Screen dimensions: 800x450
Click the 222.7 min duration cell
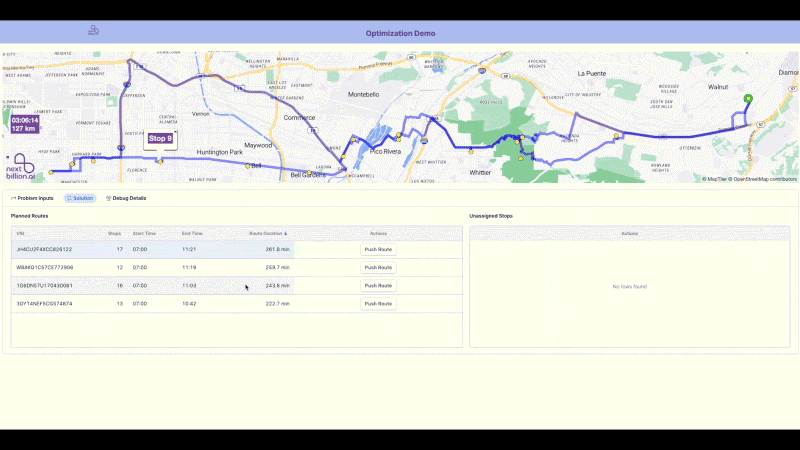[277, 304]
